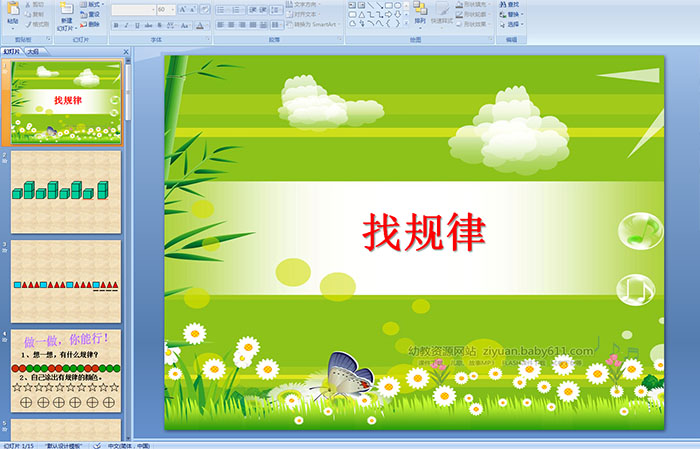
Task: Open the Select (选择) menu
Action: (511, 24)
